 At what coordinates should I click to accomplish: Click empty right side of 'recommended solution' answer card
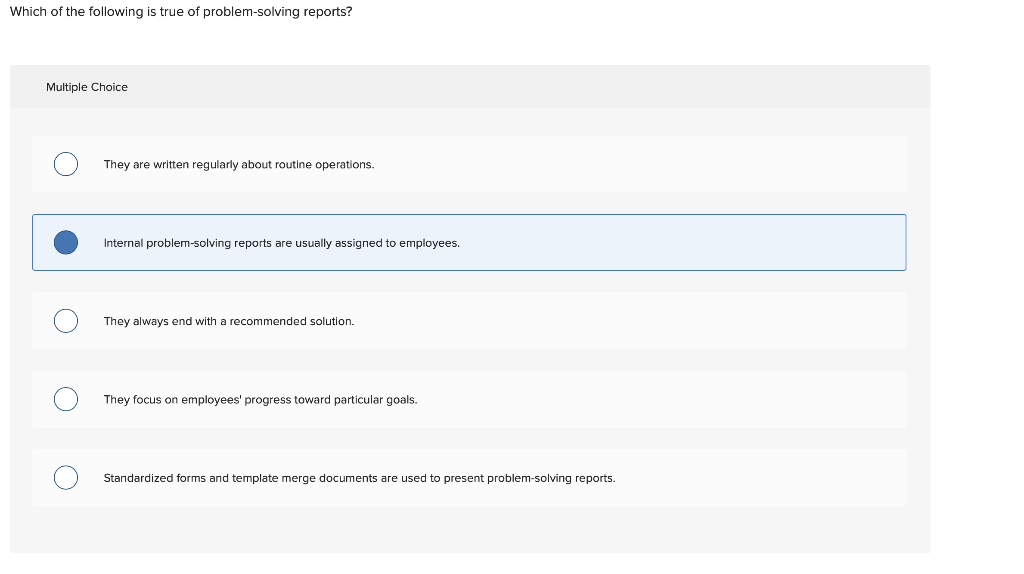tap(750, 321)
